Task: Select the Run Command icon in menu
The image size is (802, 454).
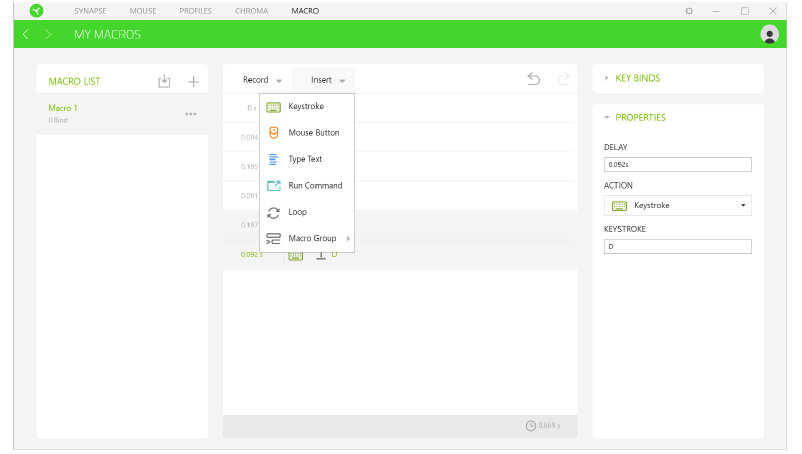Action: coord(274,186)
